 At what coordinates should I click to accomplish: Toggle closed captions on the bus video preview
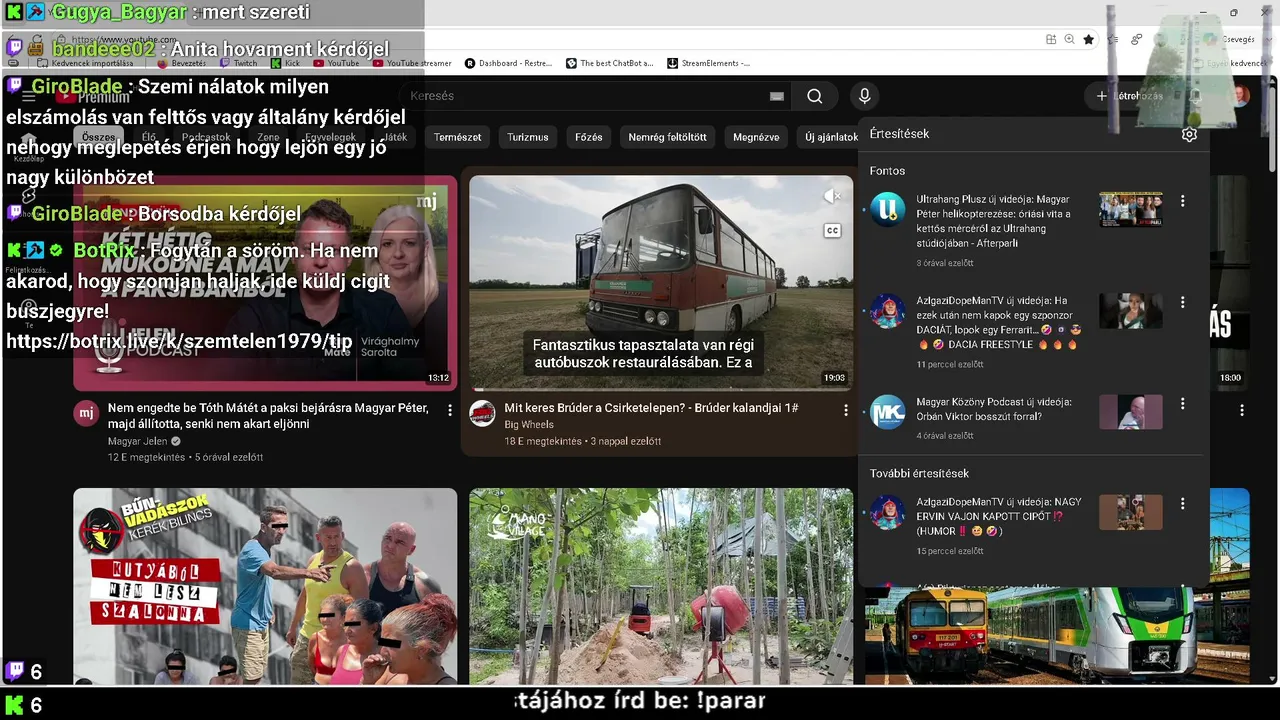pos(832,231)
